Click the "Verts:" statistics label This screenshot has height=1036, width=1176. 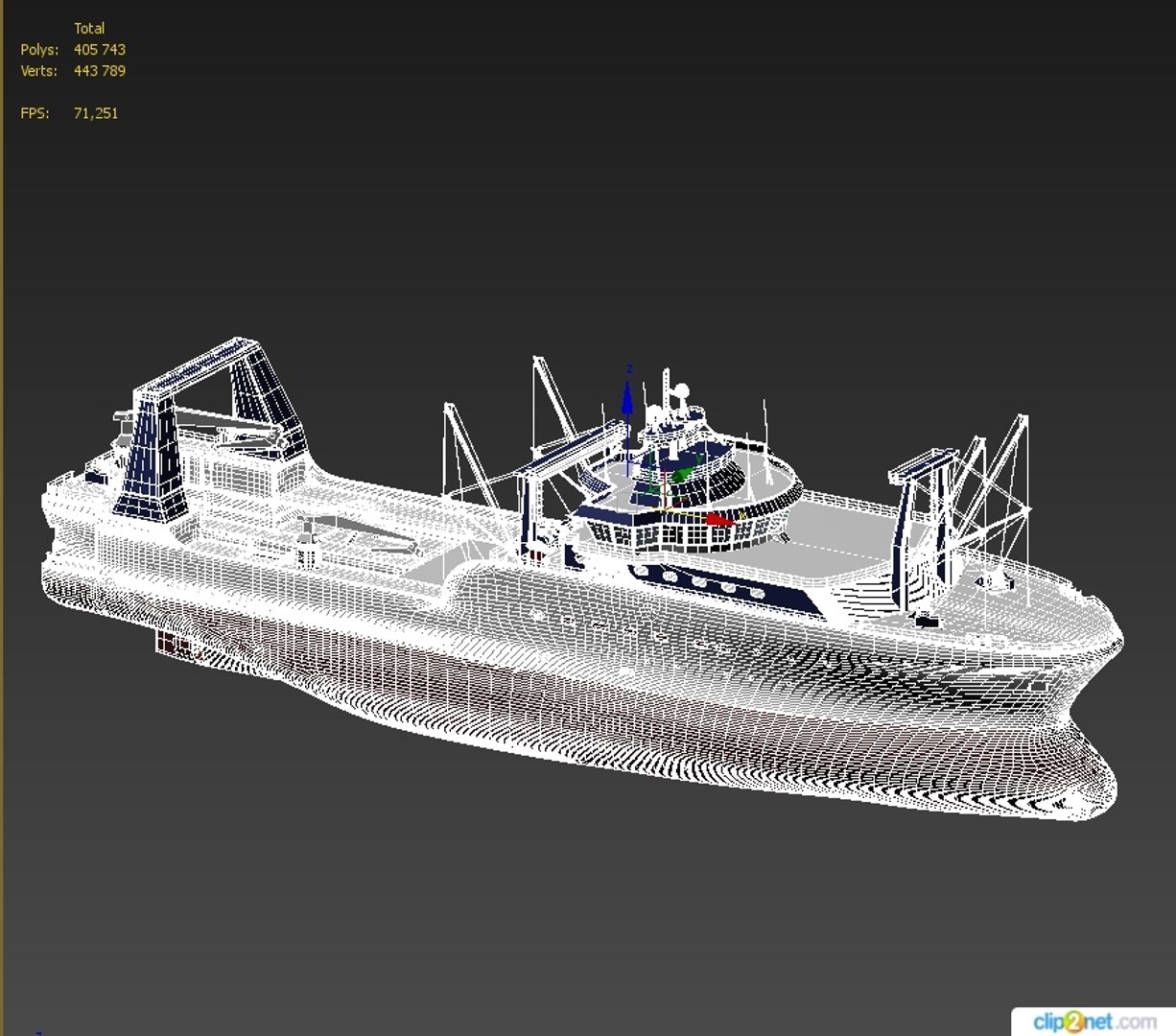[x=38, y=71]
